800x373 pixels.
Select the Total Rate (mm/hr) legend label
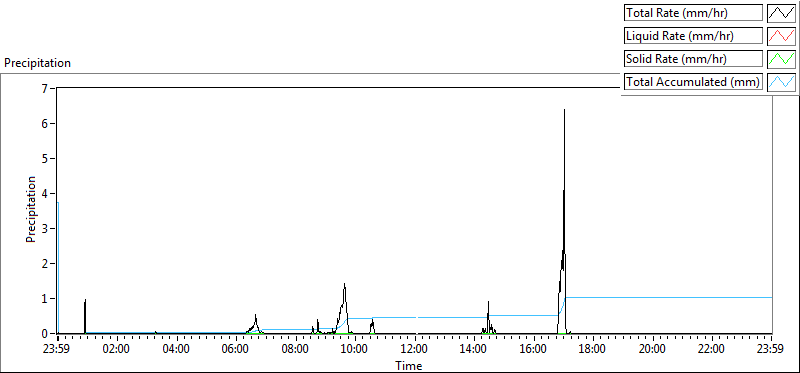(694, 13)
